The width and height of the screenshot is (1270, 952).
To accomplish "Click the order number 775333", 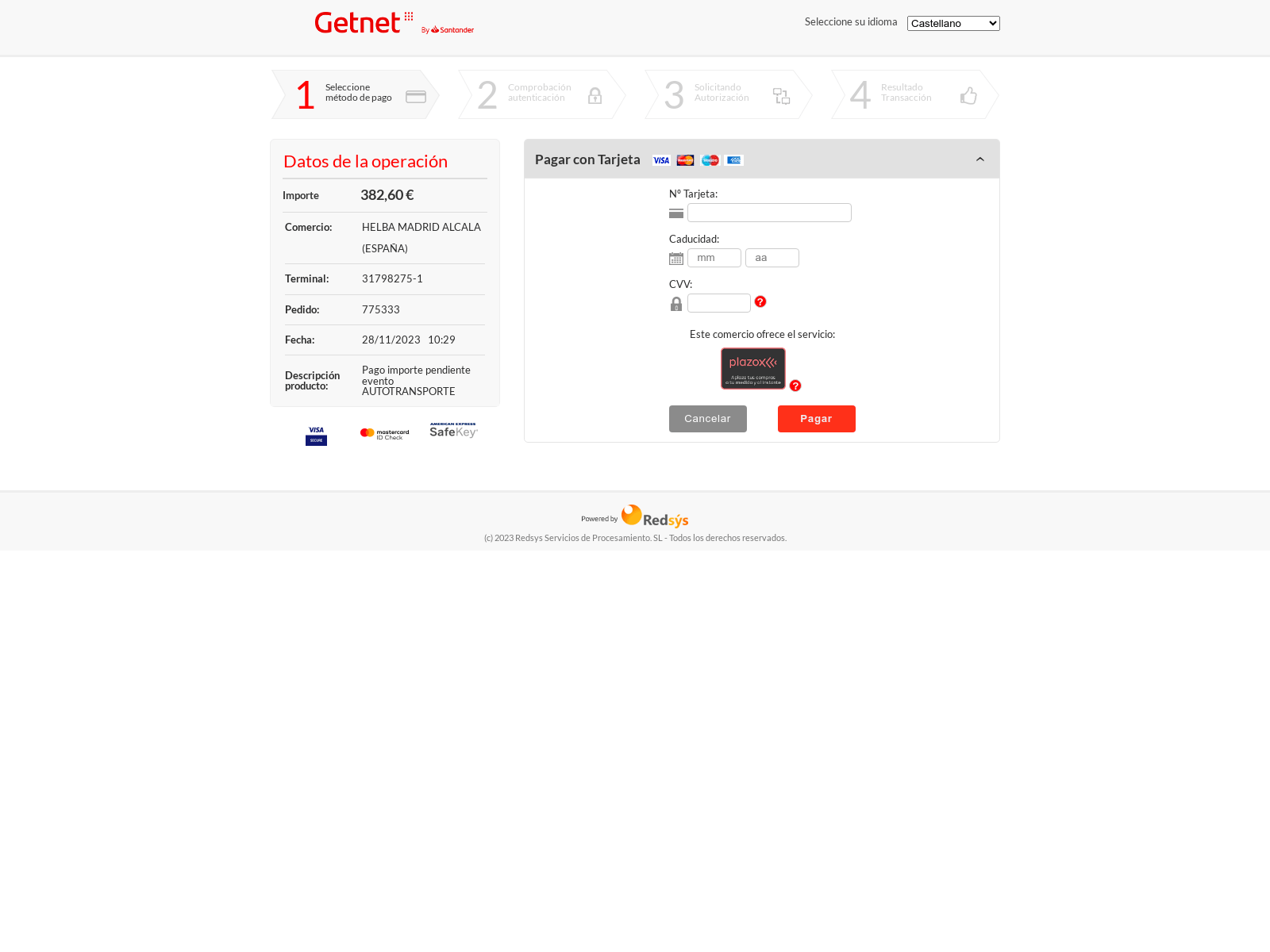I will coord(381,309).
